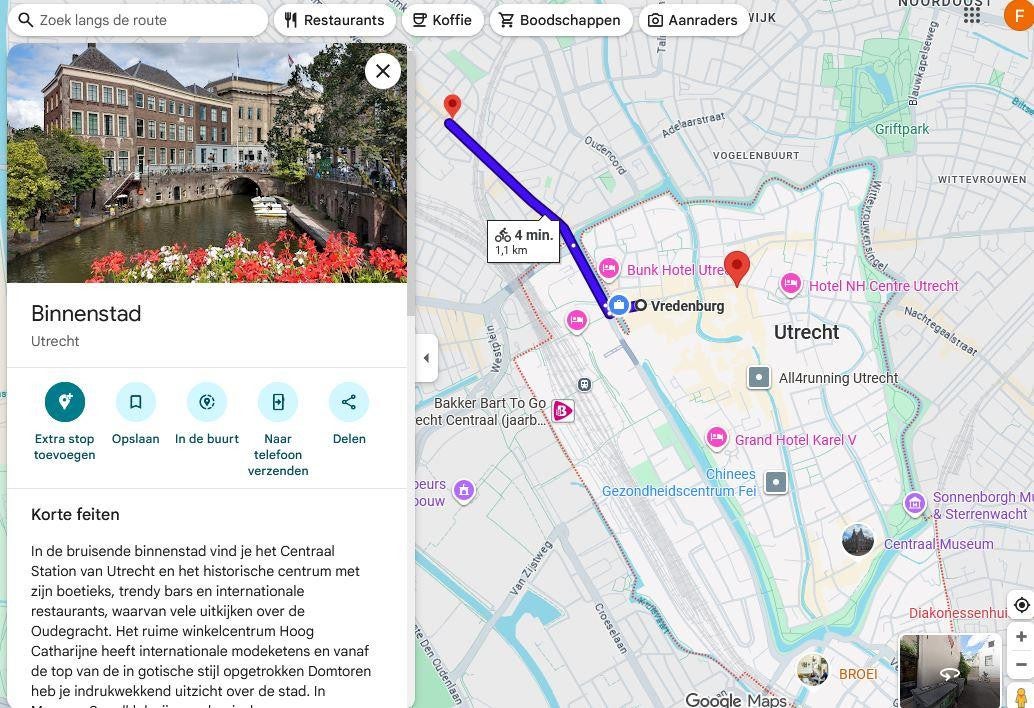Zoom out on the map
This screenshot has height=708, width=1034.
click(x=1021, y=664)
